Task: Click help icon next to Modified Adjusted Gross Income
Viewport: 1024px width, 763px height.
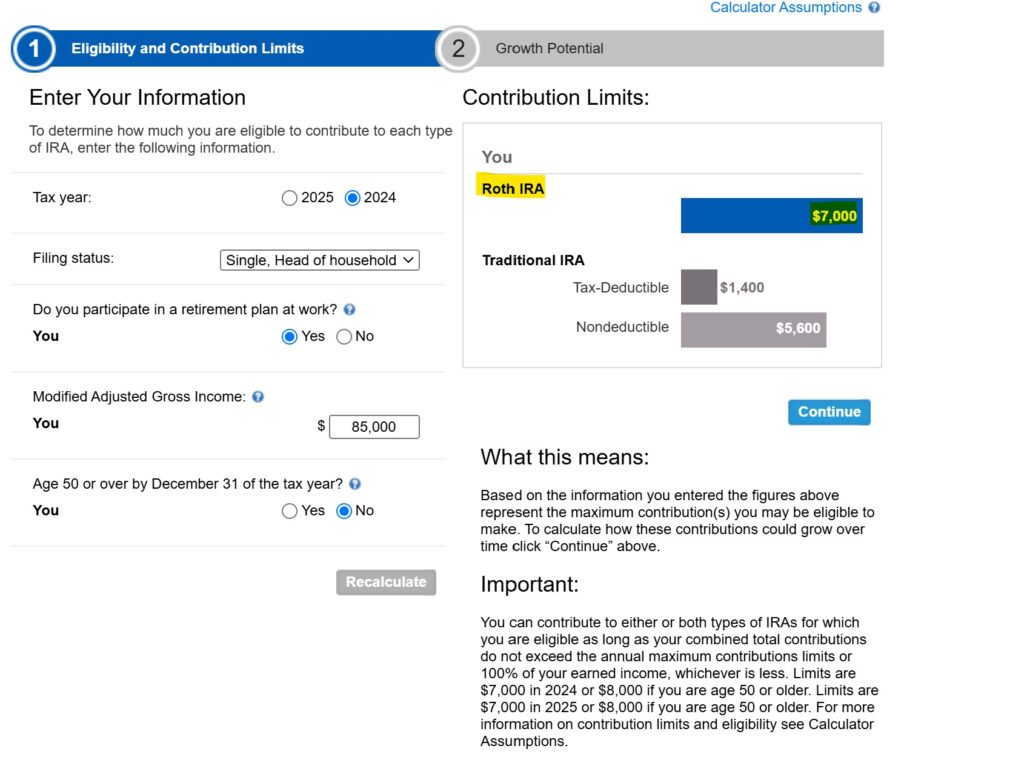Action: [x=258, y=397]
